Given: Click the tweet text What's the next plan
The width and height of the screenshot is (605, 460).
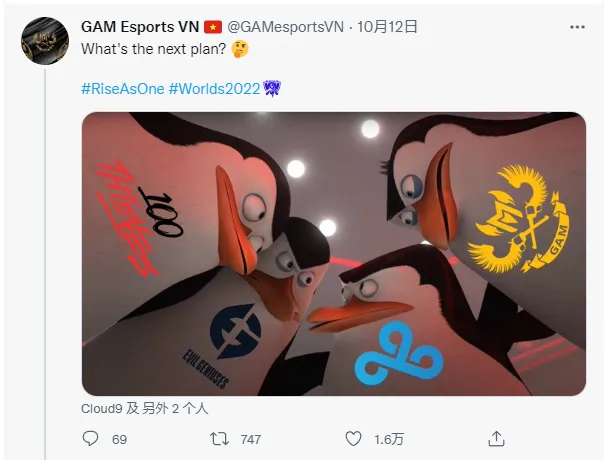Looking at the screenshot, I should click(x=154, y=49).
